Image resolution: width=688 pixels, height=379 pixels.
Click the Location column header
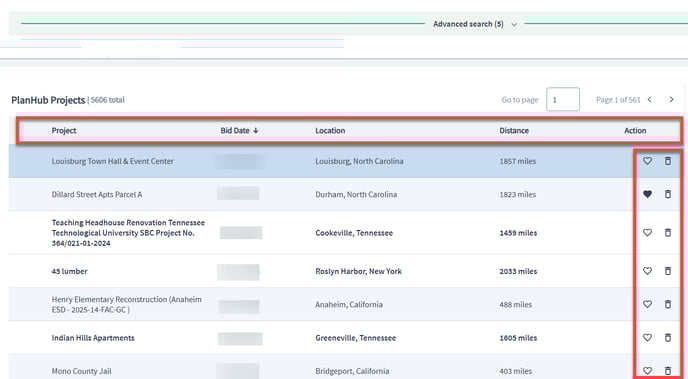pos(330,131)
